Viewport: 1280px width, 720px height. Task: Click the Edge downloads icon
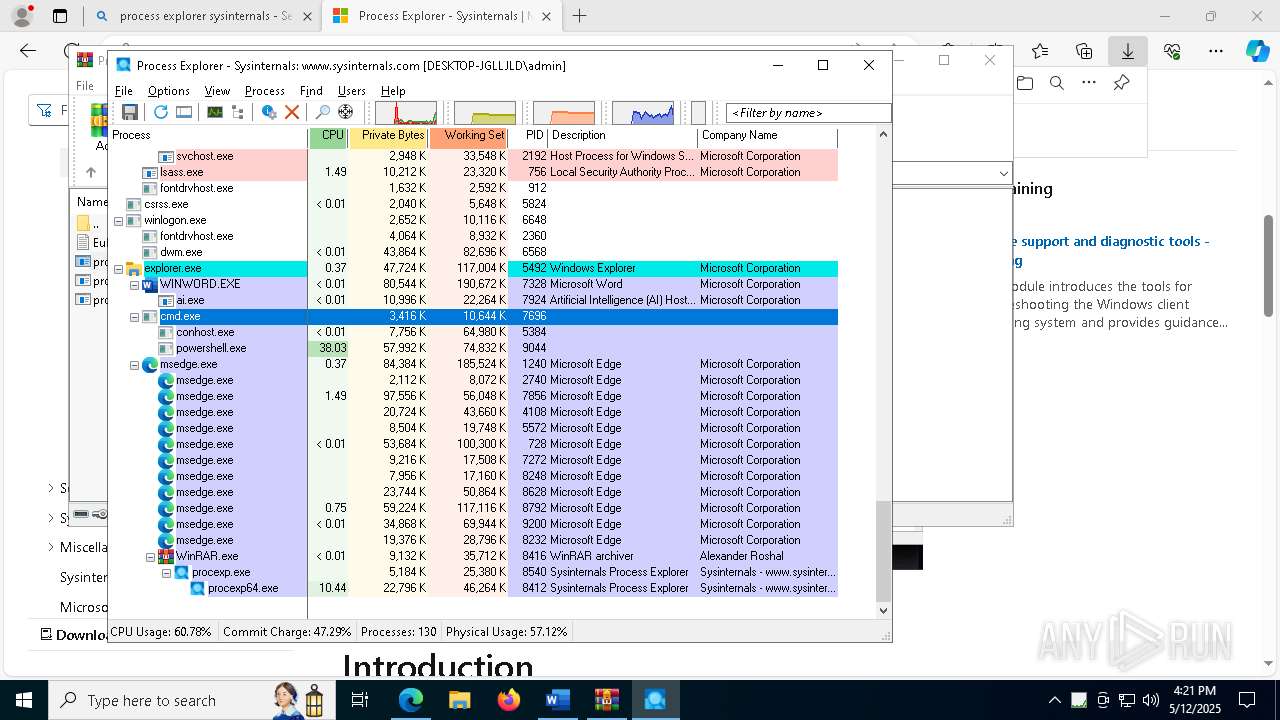tap(1127, 51)
